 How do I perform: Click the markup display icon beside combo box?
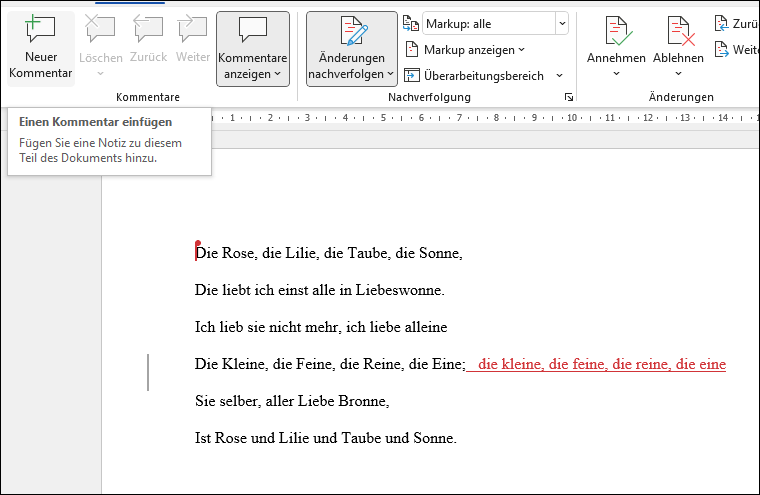tap(411, 24)
